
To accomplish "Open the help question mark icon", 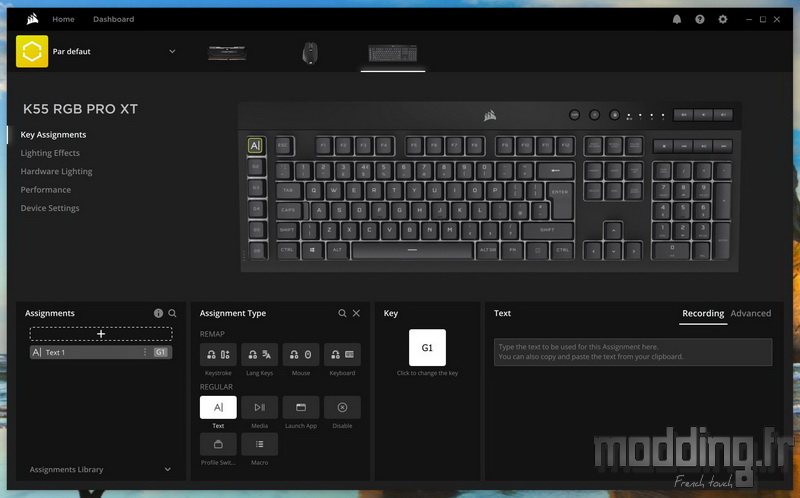I will click(699, 19).
